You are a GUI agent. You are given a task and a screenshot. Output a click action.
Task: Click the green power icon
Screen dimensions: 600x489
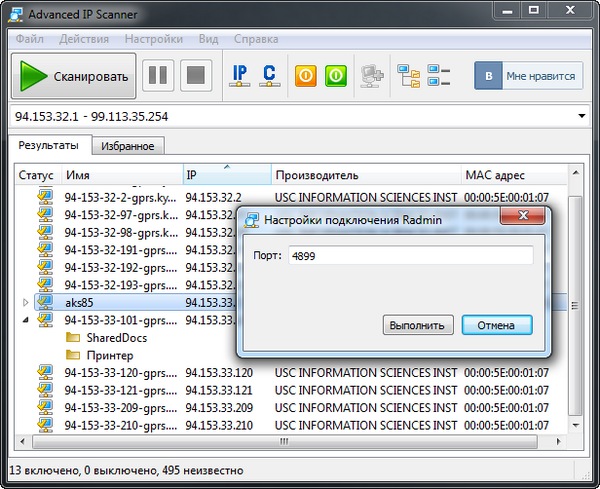(335, 76)
